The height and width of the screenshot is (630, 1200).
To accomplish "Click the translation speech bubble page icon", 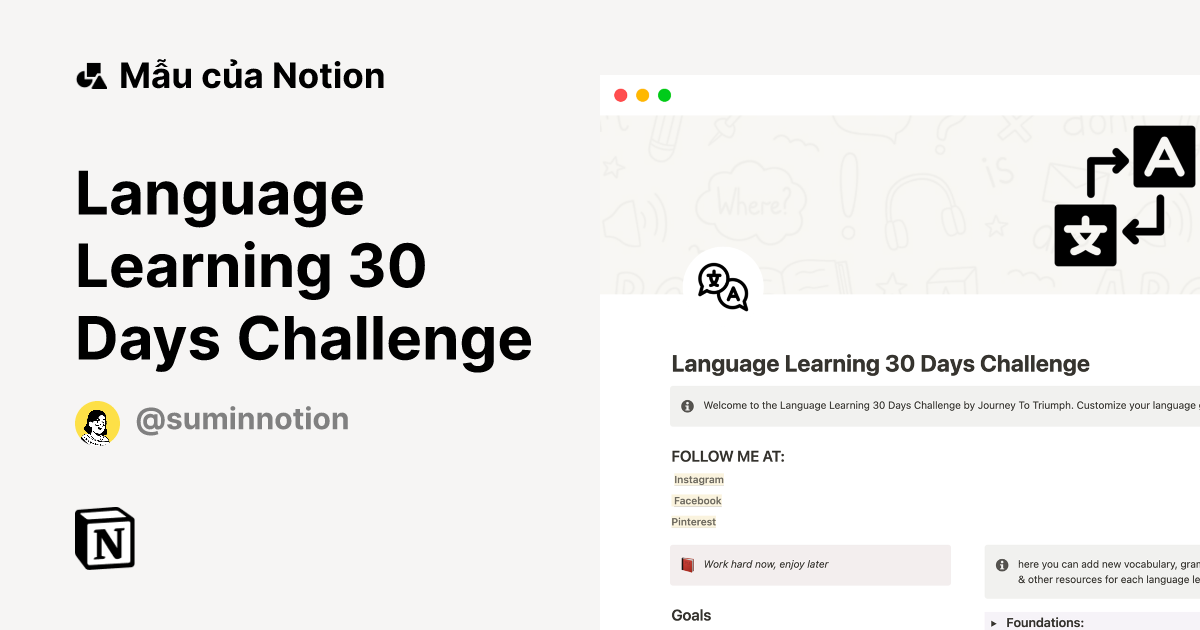I will click(722, 287).
